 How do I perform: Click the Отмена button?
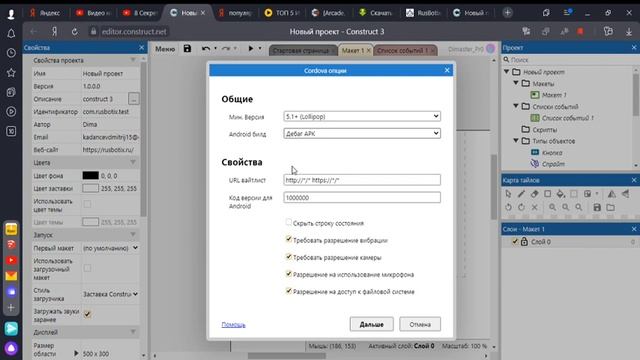pos(420,324)
